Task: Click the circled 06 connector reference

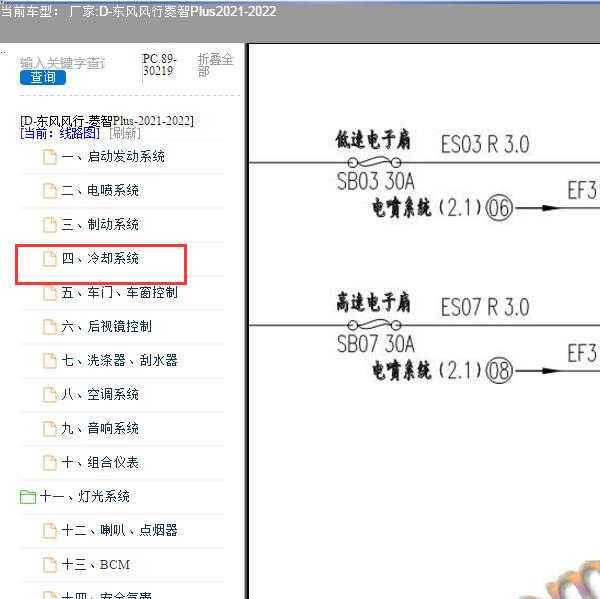Action: 499,208
